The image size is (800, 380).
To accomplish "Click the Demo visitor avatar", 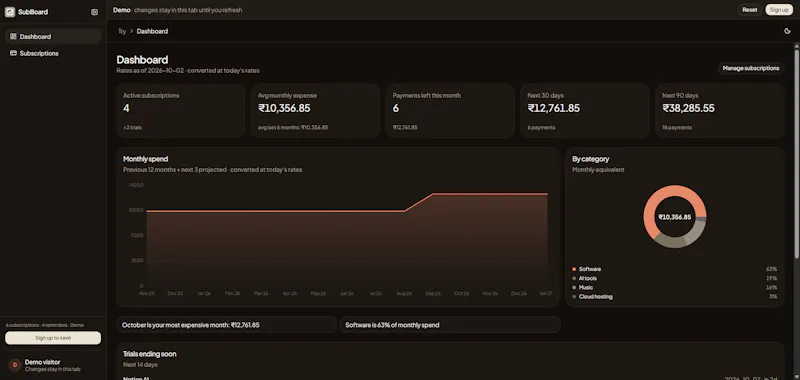I will point(15,365).
